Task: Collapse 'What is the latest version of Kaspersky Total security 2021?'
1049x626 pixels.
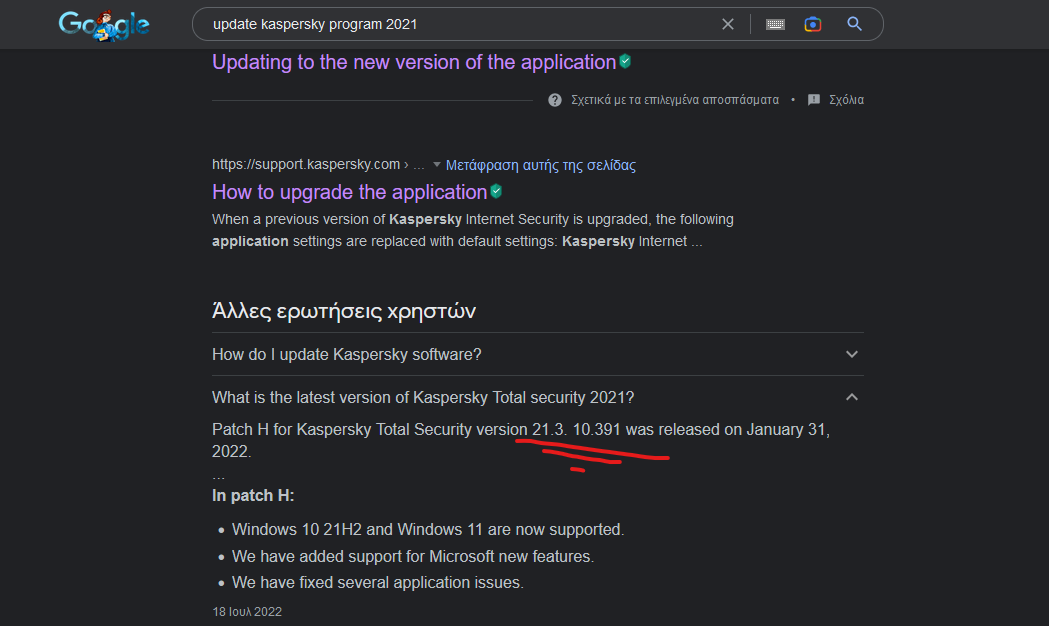Action: pos(538,397)
